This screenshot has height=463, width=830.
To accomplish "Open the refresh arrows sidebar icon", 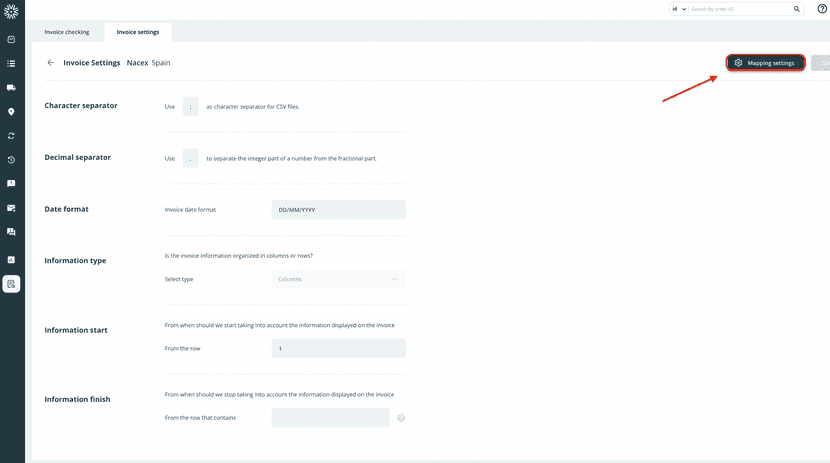I will click(12, 136).
